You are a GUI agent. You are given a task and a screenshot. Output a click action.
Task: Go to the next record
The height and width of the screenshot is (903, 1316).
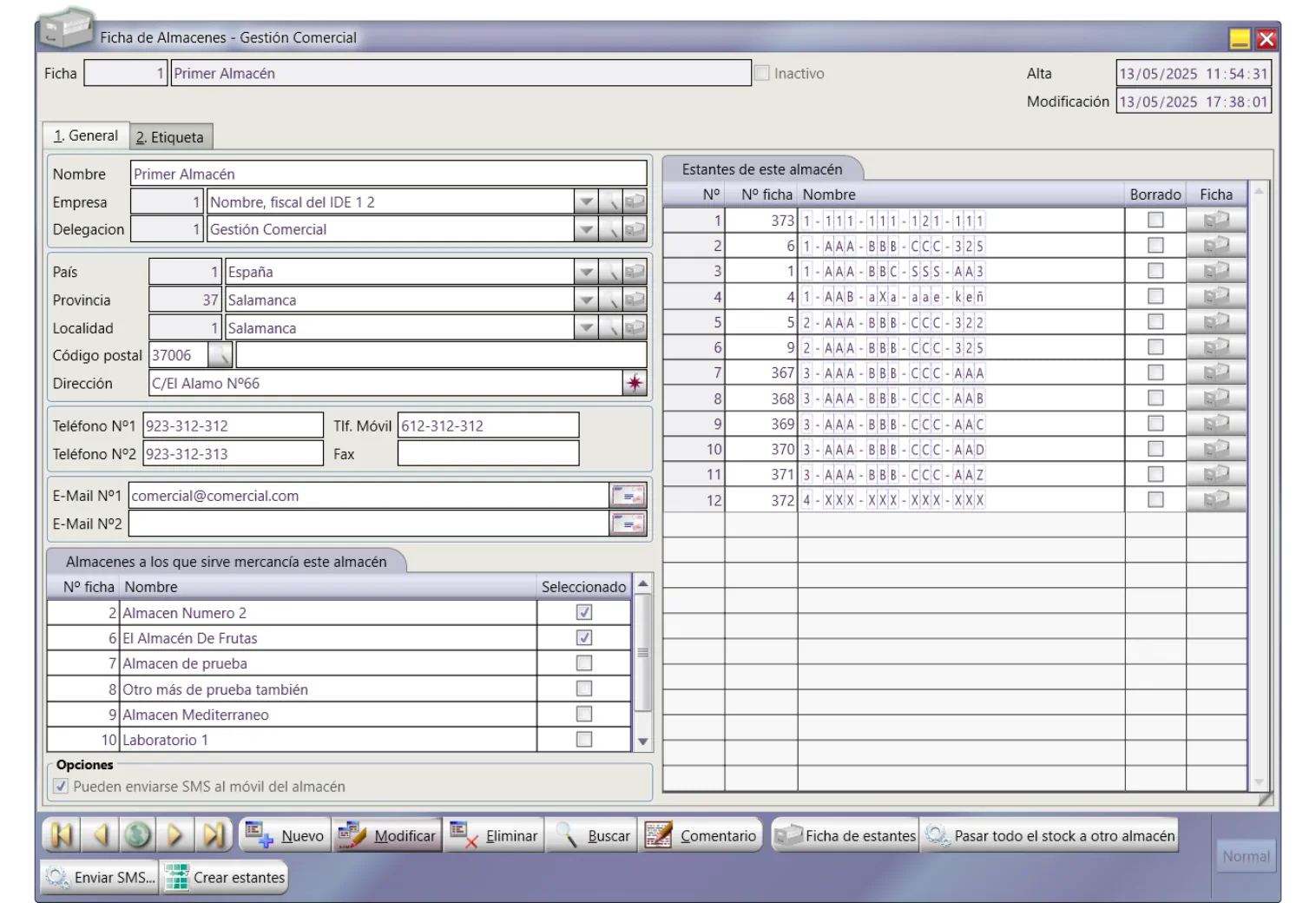click(x=174, y=834)
